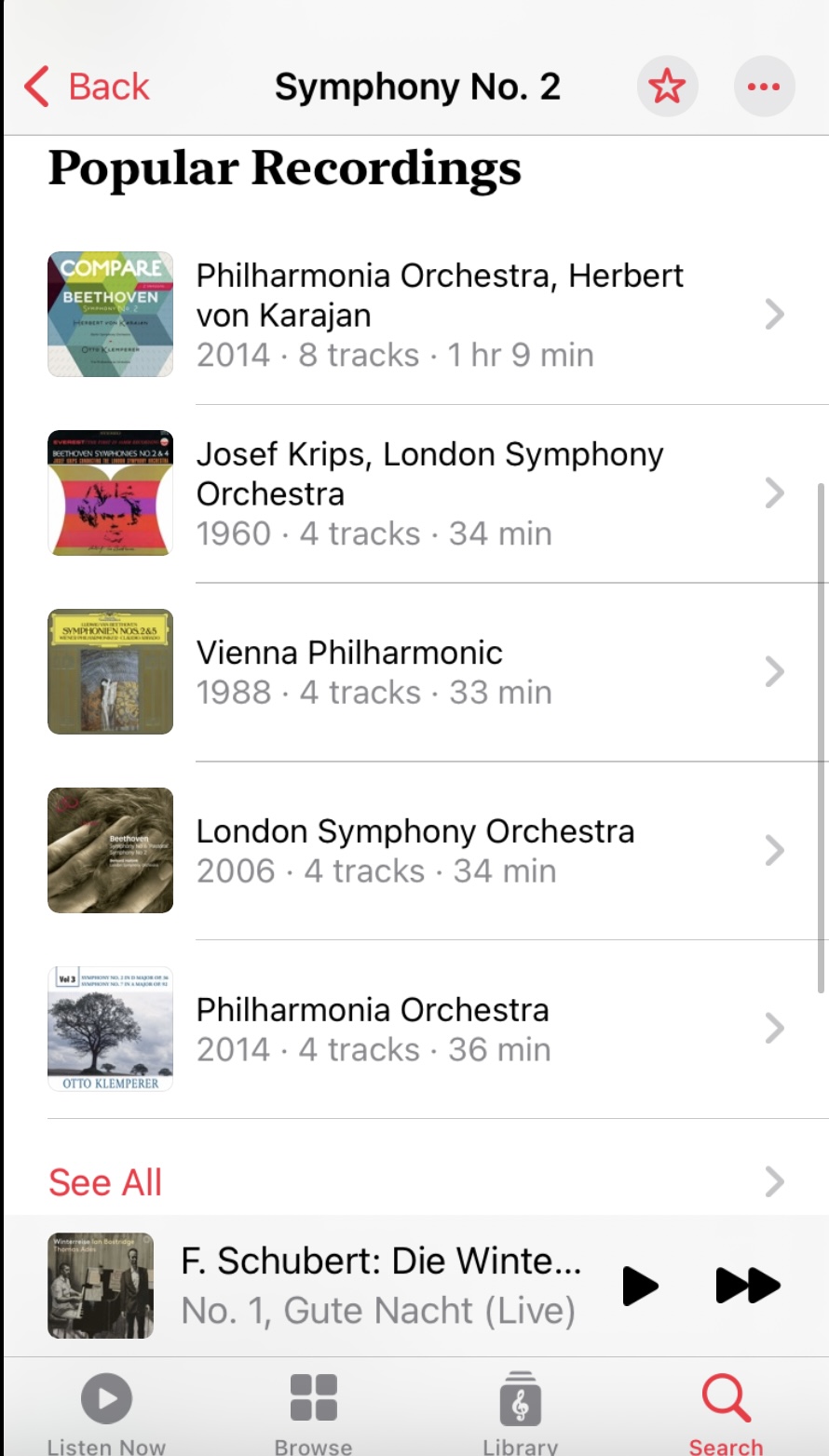Tap the See All row chevron
This screenshot has width=829, height=1456.
coord(774,1182)
